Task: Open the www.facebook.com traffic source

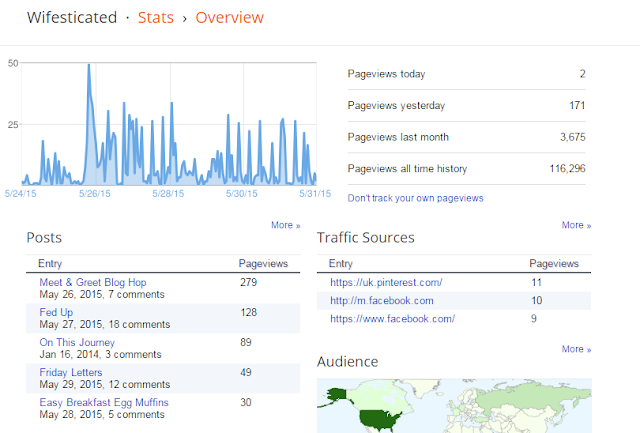Action: click(x=392, y=318)
